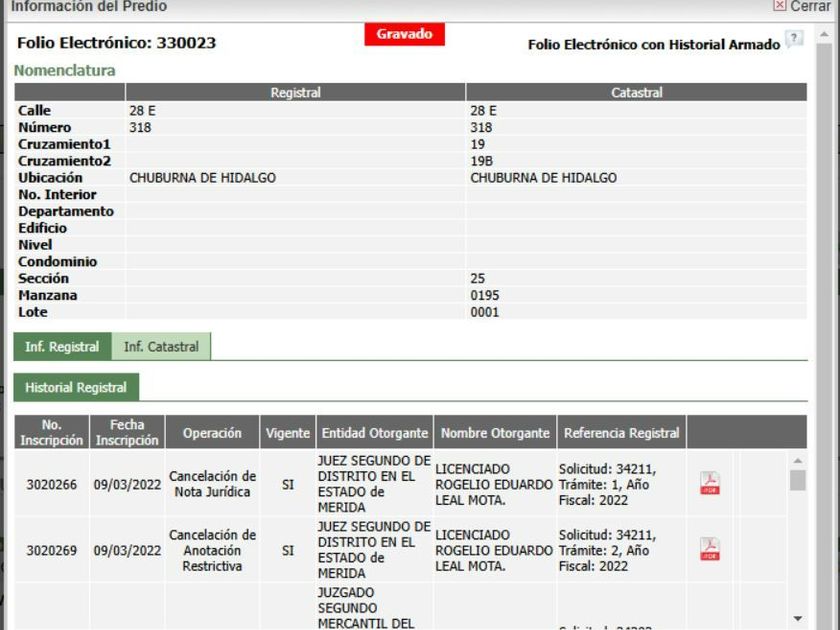Viewport: 840px width, 630px height.
Task: Click history table scroll-up arrow
Action: pyautogui.click(x=798, y=460)
